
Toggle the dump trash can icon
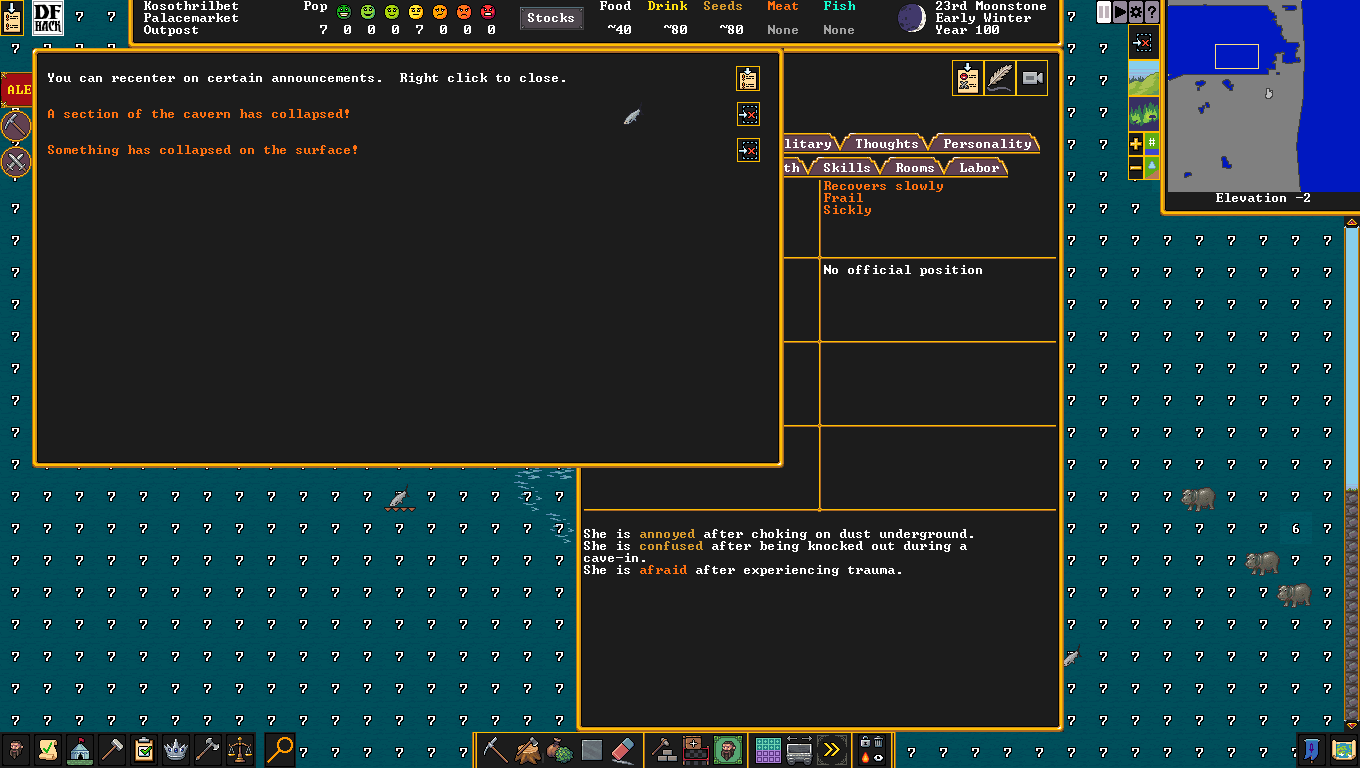click(878, 742)
